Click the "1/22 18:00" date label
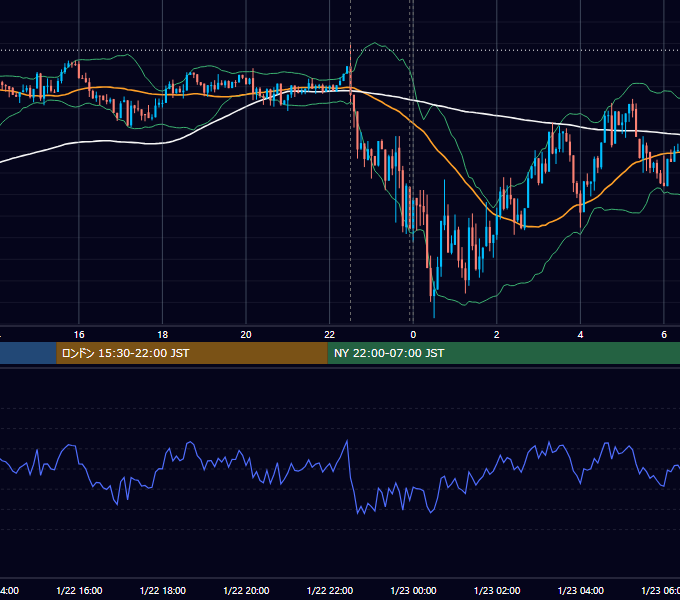Screen dimensions: 680x600 [163, 590]
